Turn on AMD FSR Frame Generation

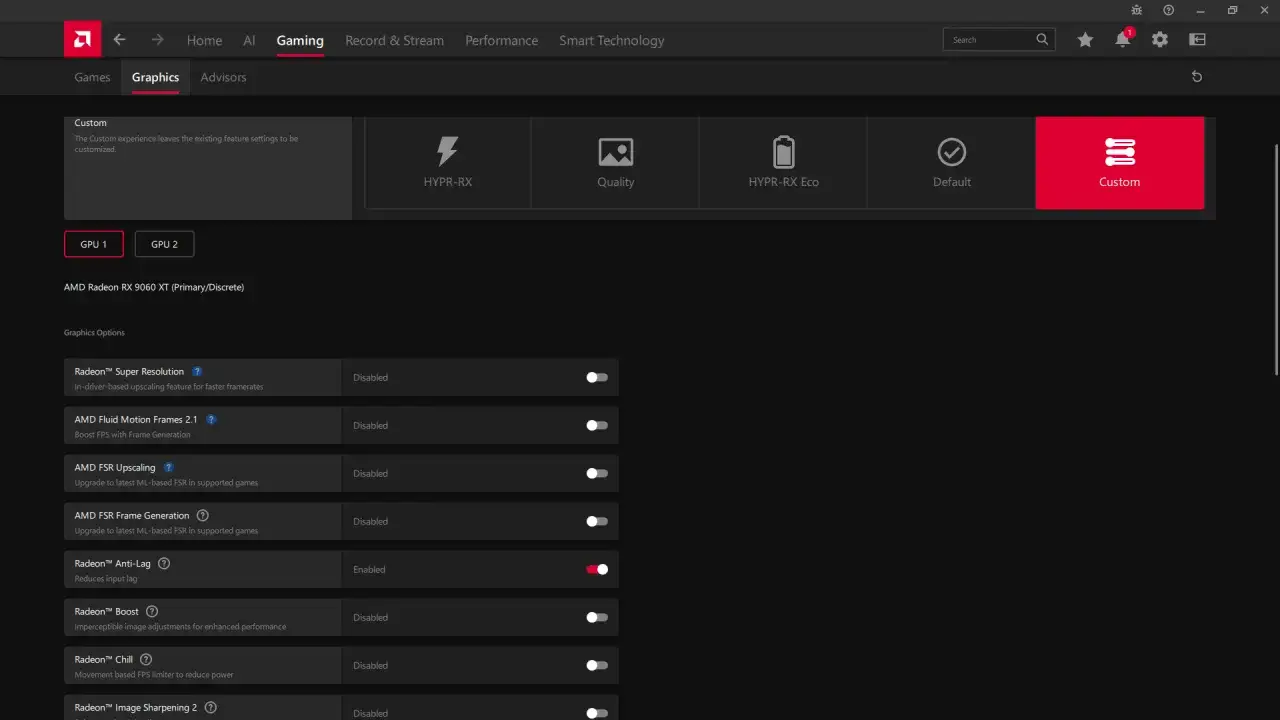(597, 522)
